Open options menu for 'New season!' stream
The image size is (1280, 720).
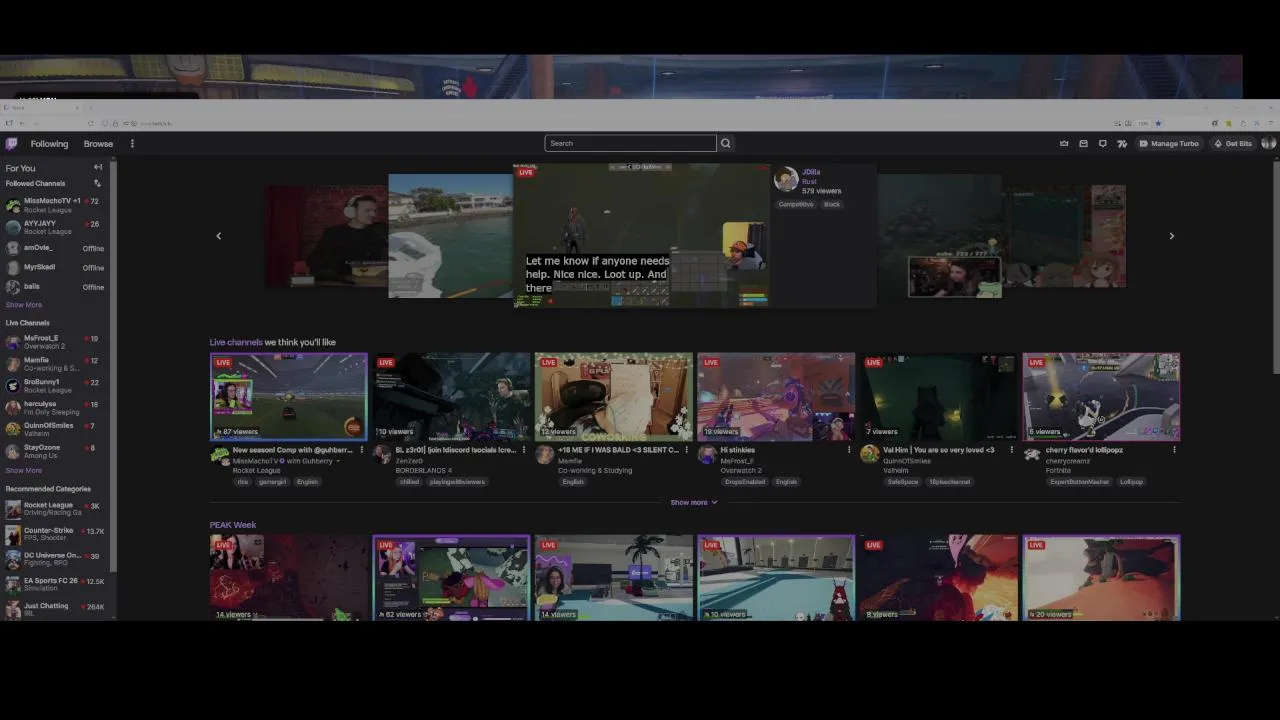(362, 450)
